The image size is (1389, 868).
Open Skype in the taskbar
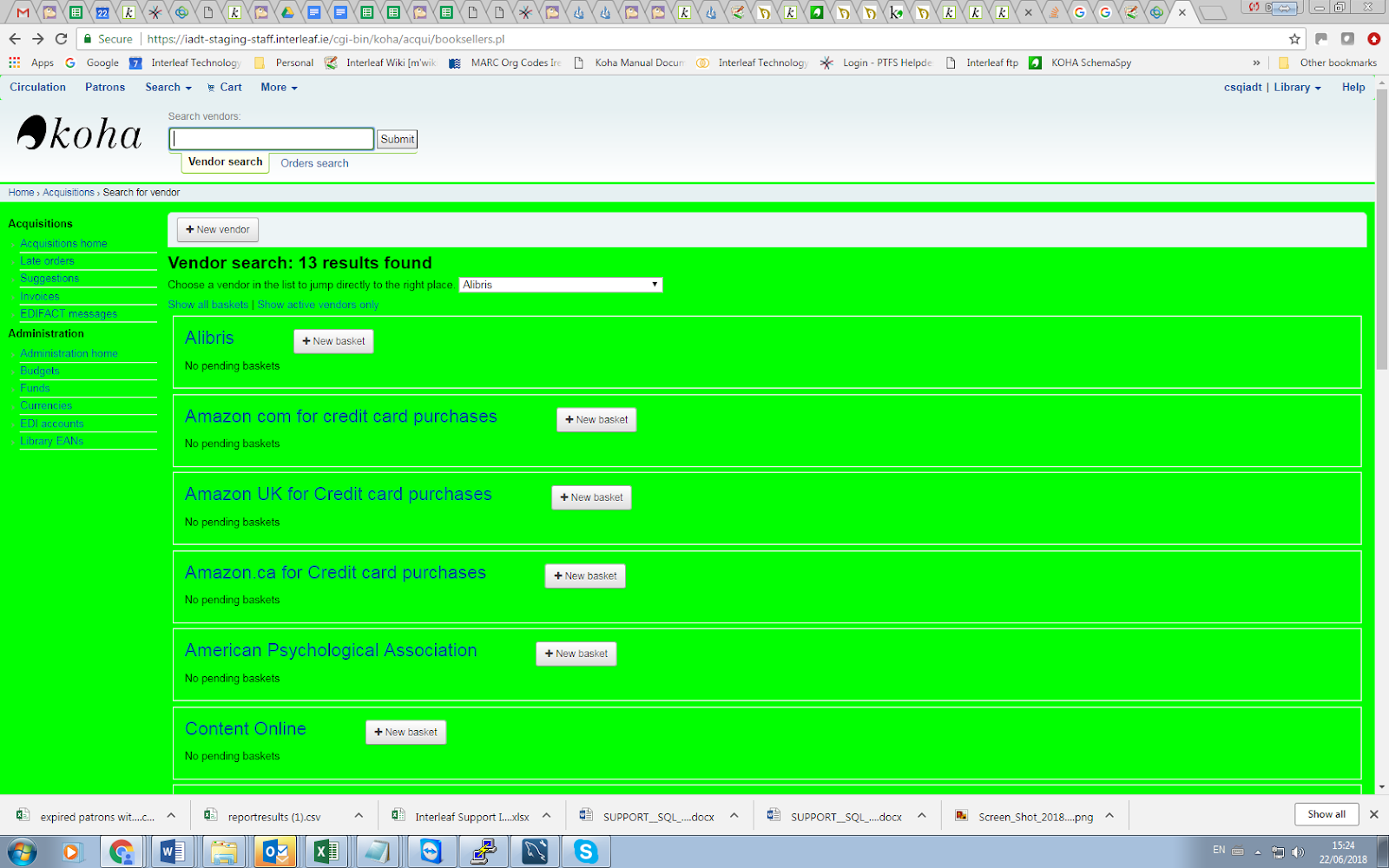coord(586,852)
